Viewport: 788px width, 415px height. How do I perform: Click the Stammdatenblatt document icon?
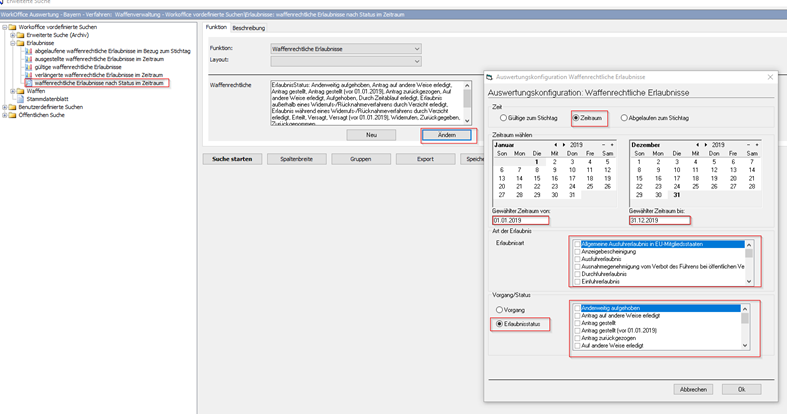20,99
